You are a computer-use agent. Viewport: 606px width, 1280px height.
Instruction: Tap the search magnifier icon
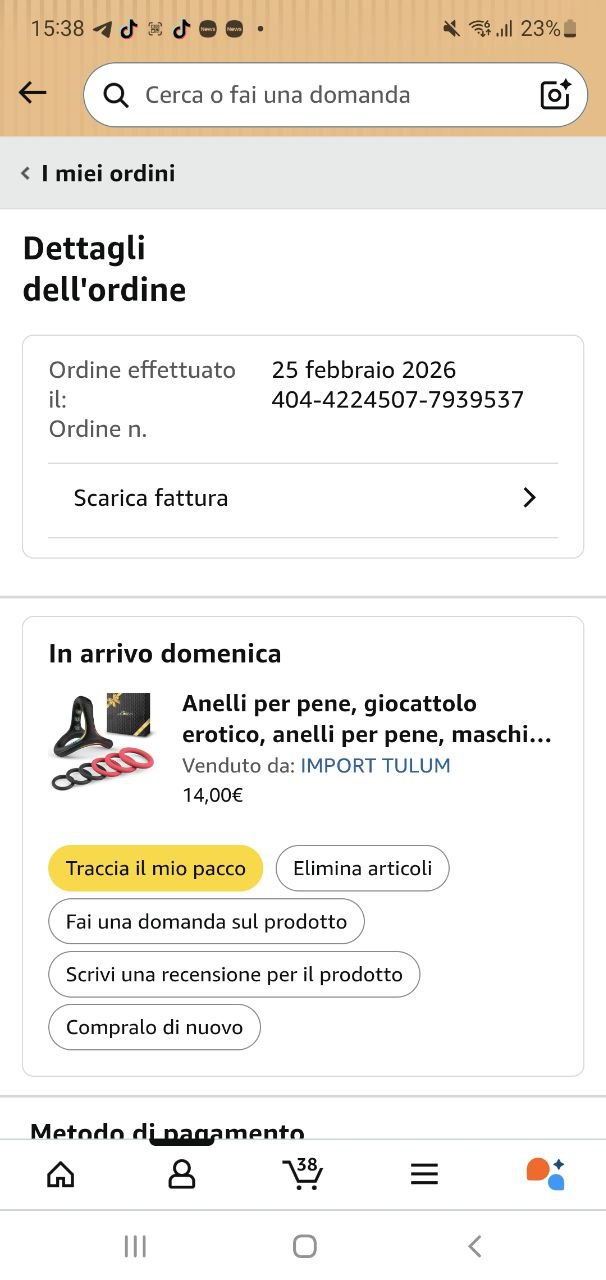coord(116,95)
